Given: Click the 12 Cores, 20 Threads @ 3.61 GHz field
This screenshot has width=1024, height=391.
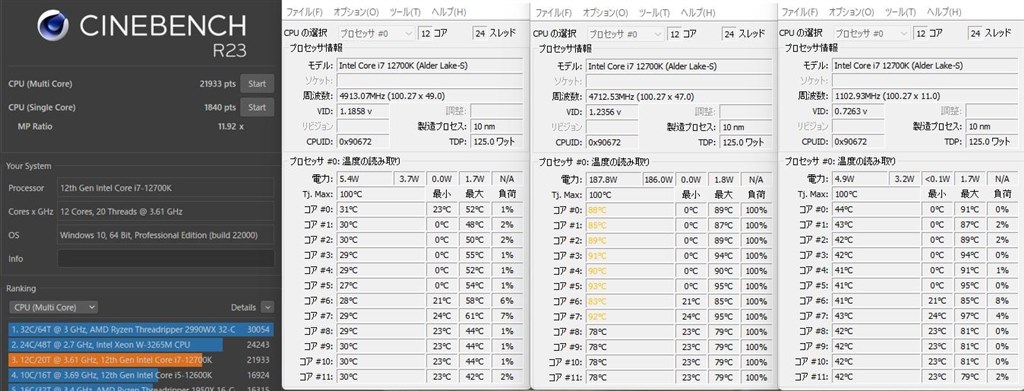Looking at the screenshot, I should point(166,211).
